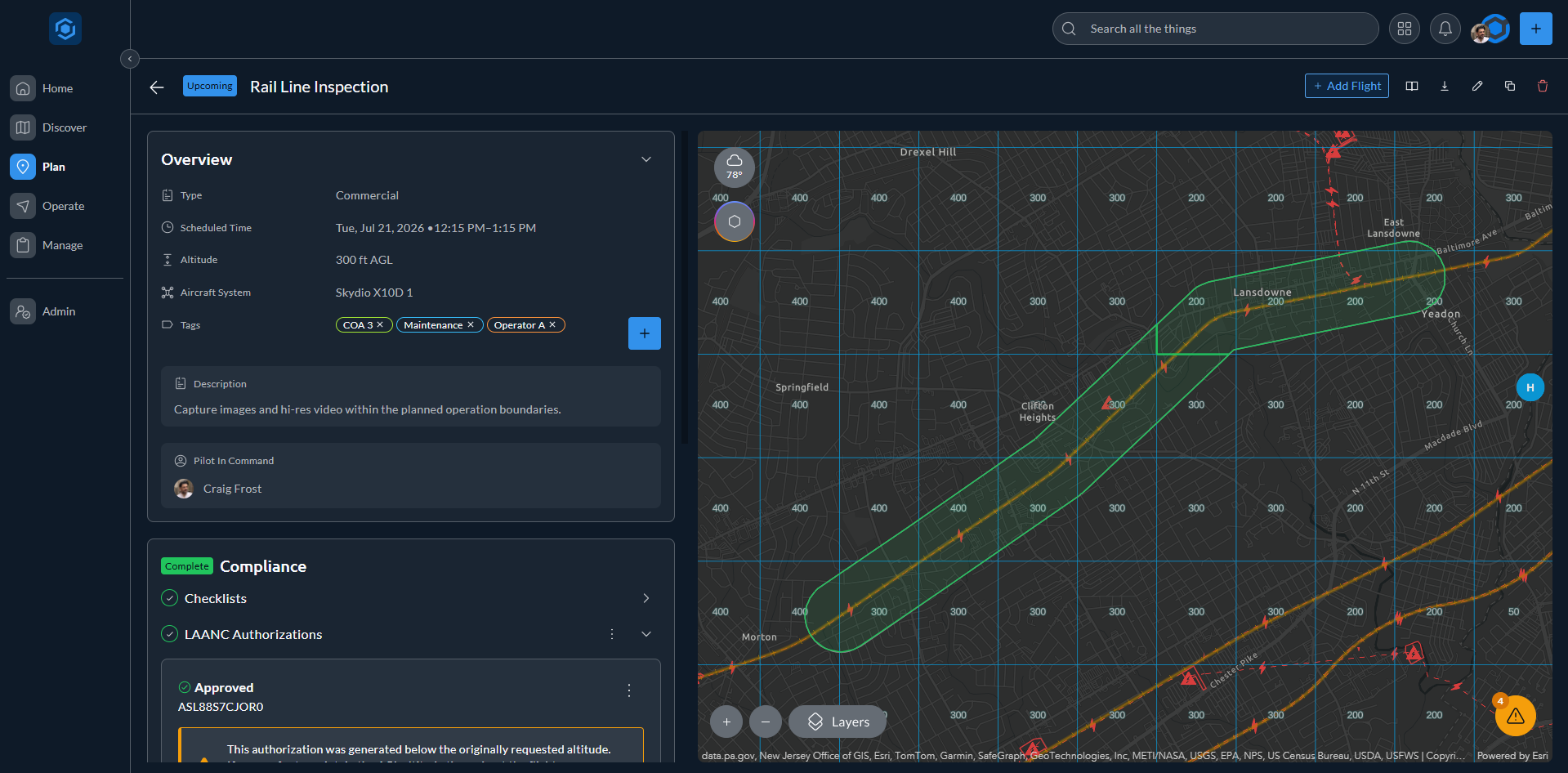Viewport: 1568px width, 773px height.
Task: Click the Upcoming status badge
Action: pyautogui.click(x=210, y=86)
